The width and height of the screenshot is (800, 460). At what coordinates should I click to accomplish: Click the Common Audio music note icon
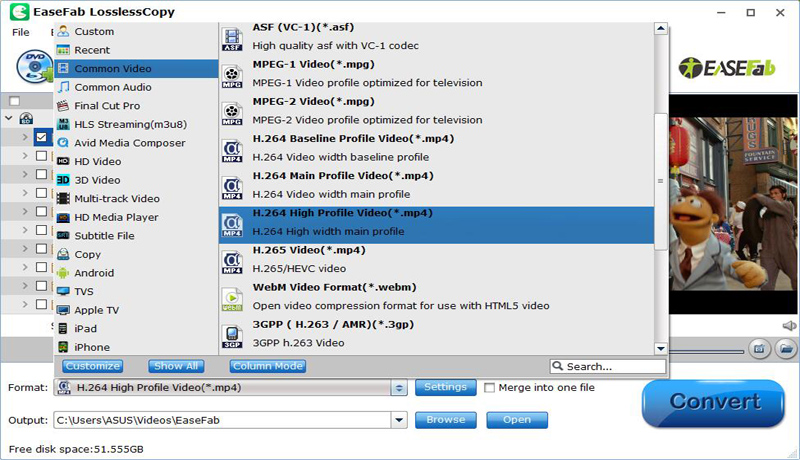63,87
